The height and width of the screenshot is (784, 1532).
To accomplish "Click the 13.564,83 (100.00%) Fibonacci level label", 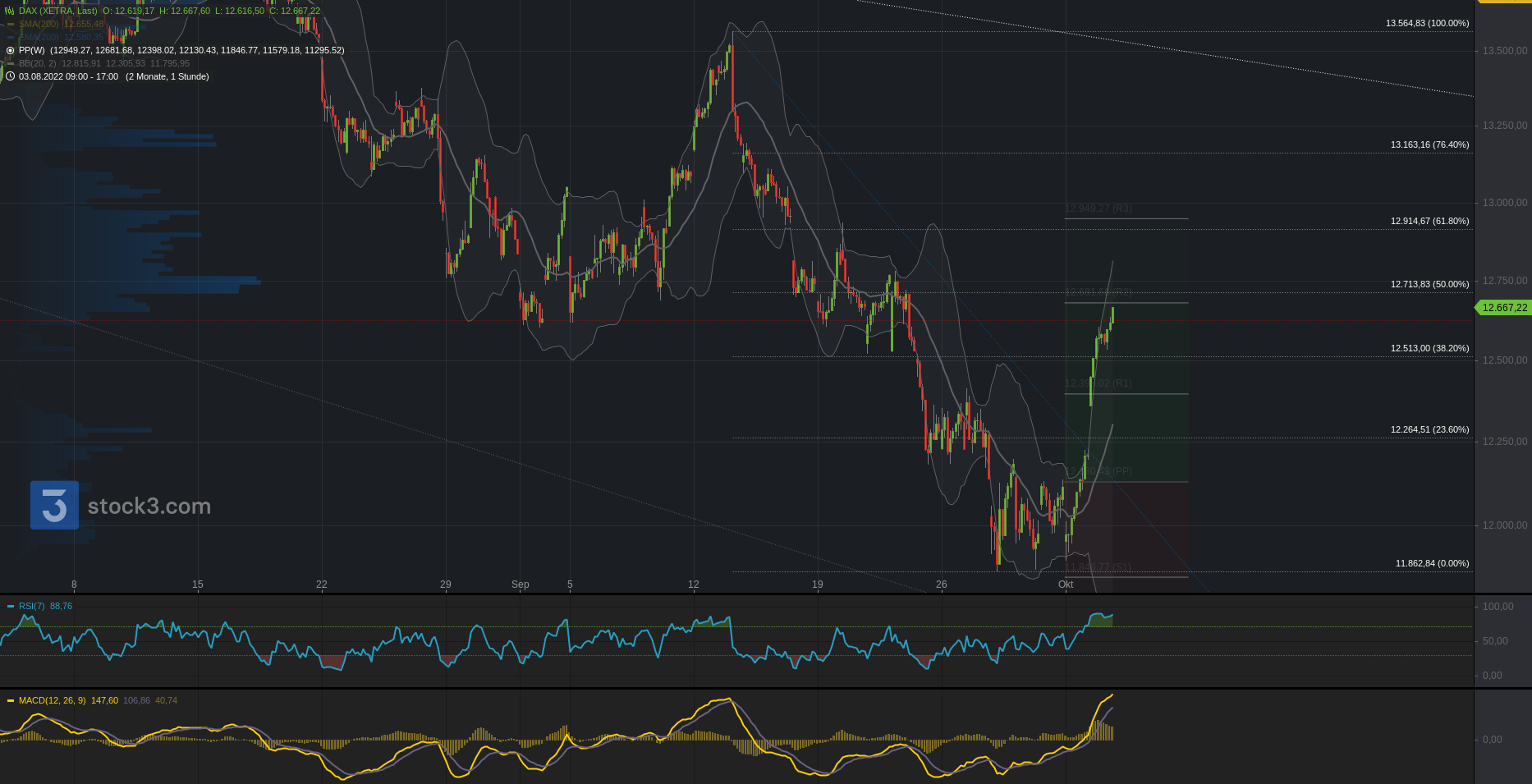I will click(1427, 23).
